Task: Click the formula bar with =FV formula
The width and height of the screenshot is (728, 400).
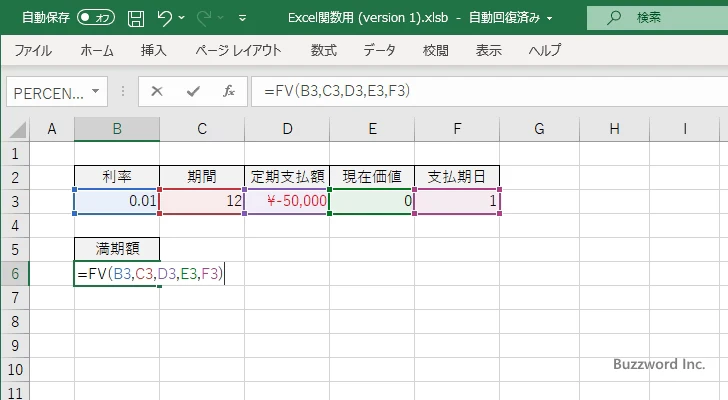Action: [489, 91]
